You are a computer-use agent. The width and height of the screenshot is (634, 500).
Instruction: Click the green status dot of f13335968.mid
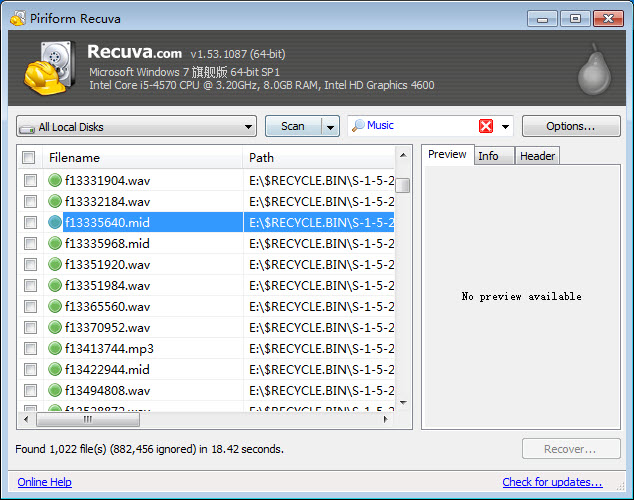click(55, 243)
